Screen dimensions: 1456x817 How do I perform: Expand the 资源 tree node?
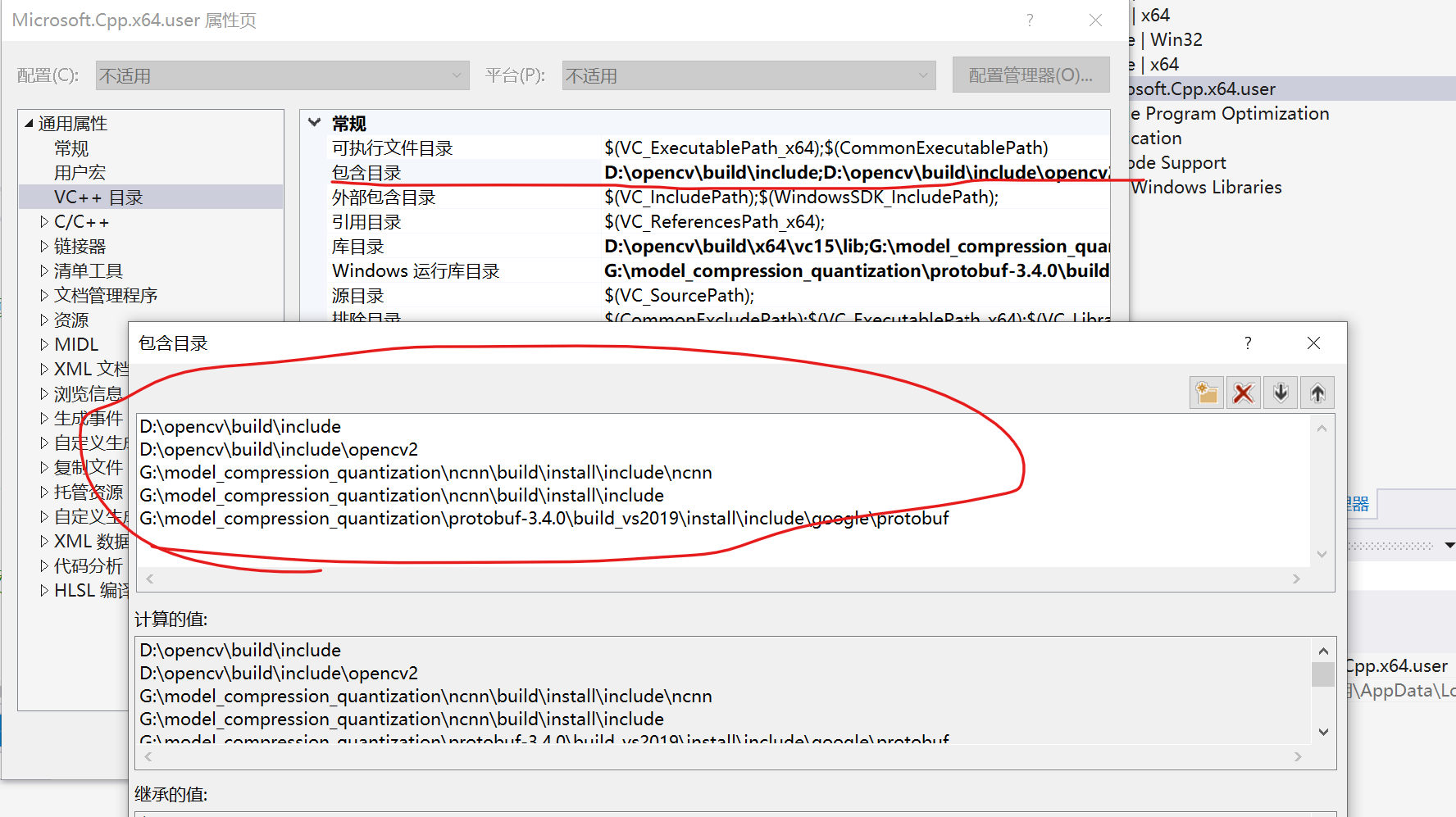44,320
